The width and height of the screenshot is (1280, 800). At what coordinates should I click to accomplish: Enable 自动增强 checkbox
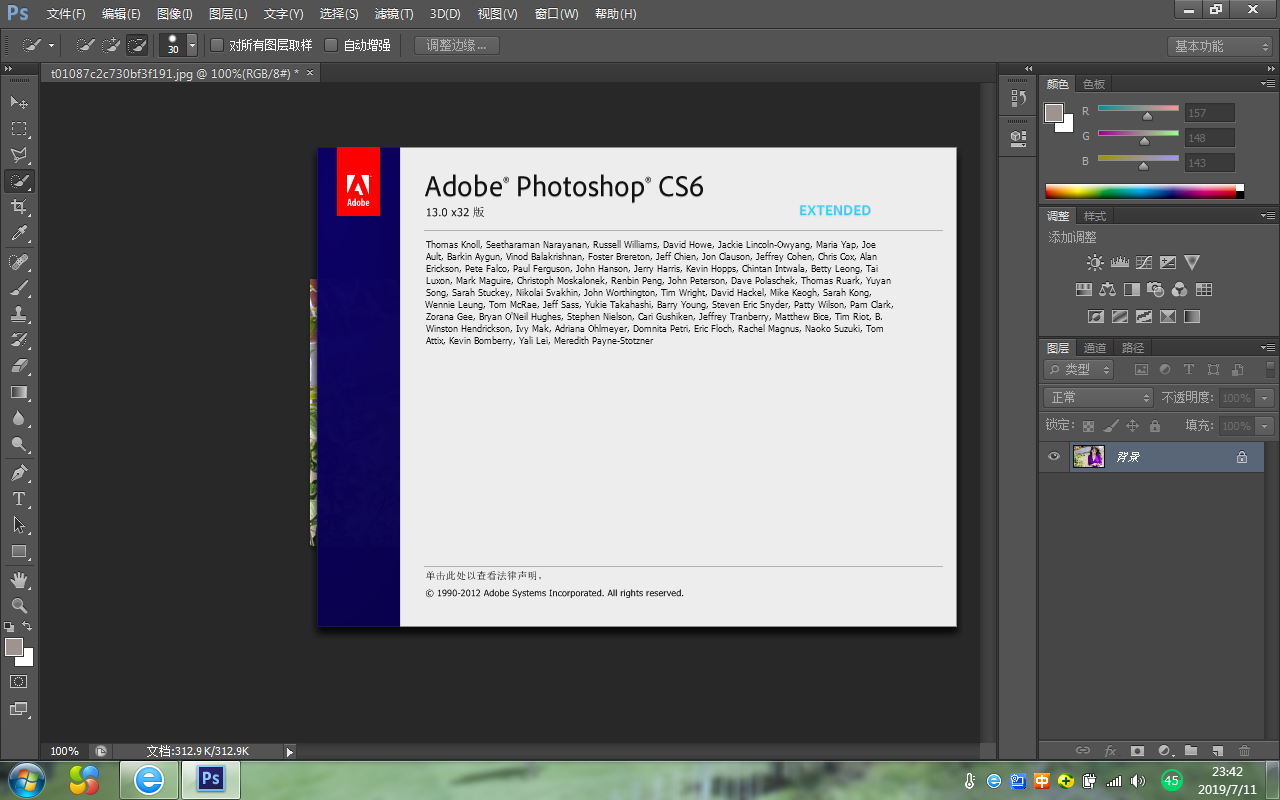coord(331,45)
